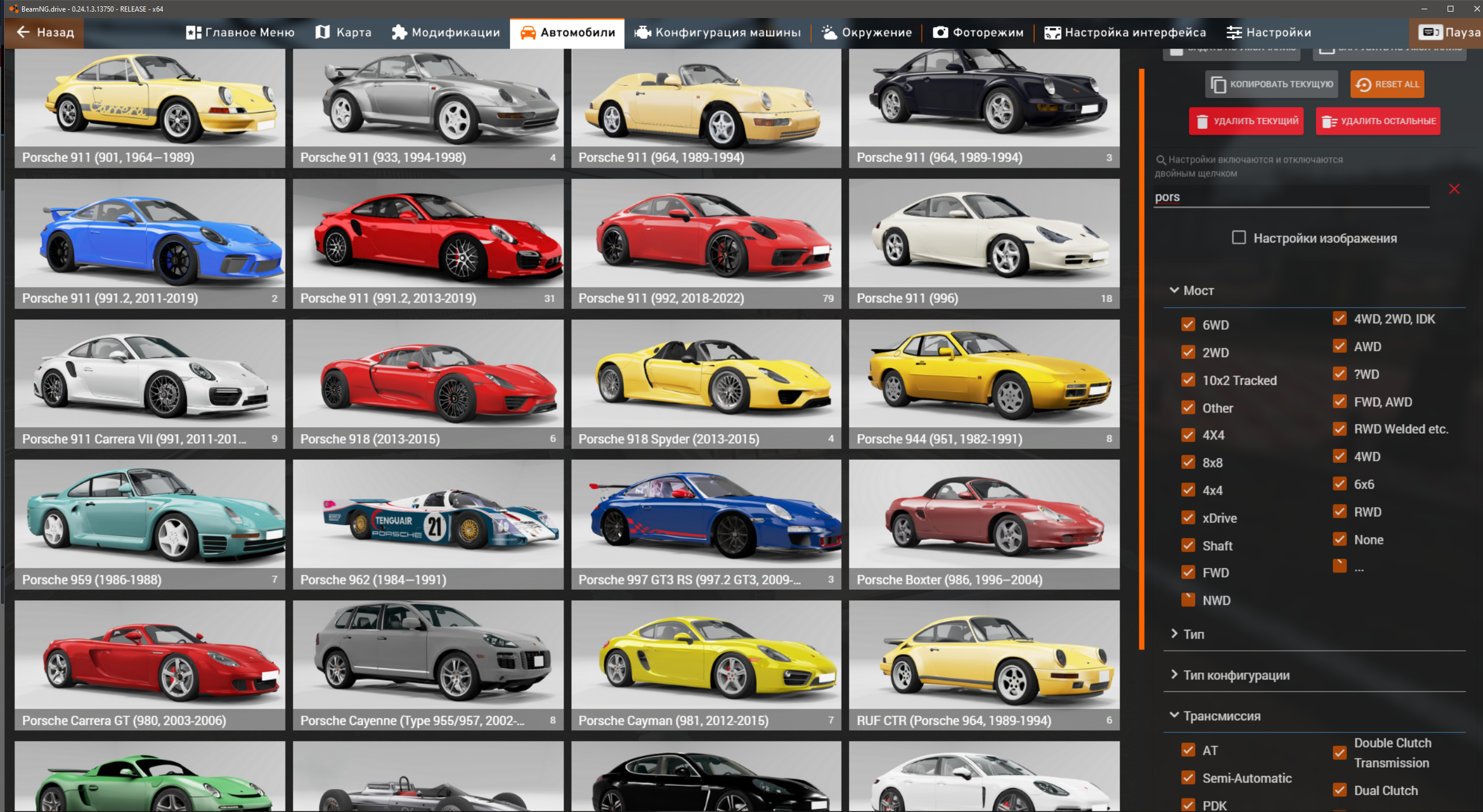Switch to Конфигурация машины tab
The image size is (1483, 812).
pos(718,33)
